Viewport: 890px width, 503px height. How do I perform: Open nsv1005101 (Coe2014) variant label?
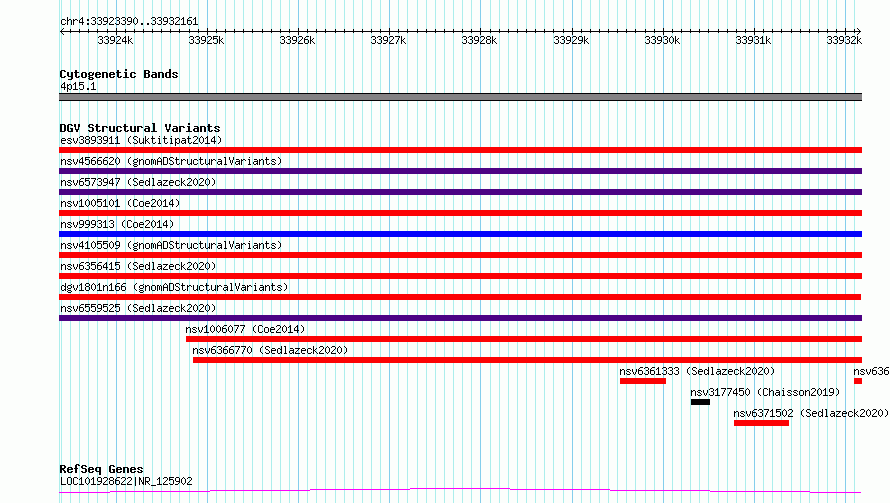120,203
